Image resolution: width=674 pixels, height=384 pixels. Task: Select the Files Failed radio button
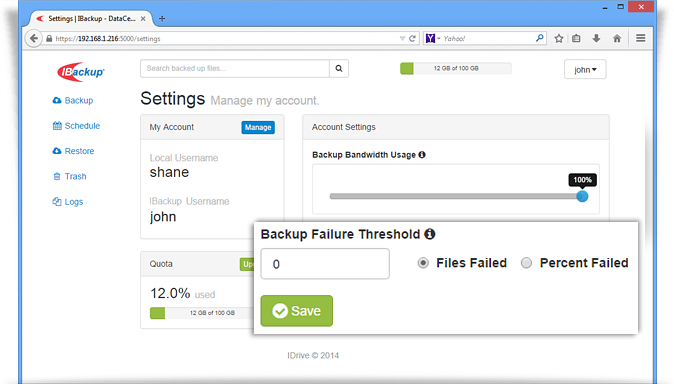[x=423, y=263]
